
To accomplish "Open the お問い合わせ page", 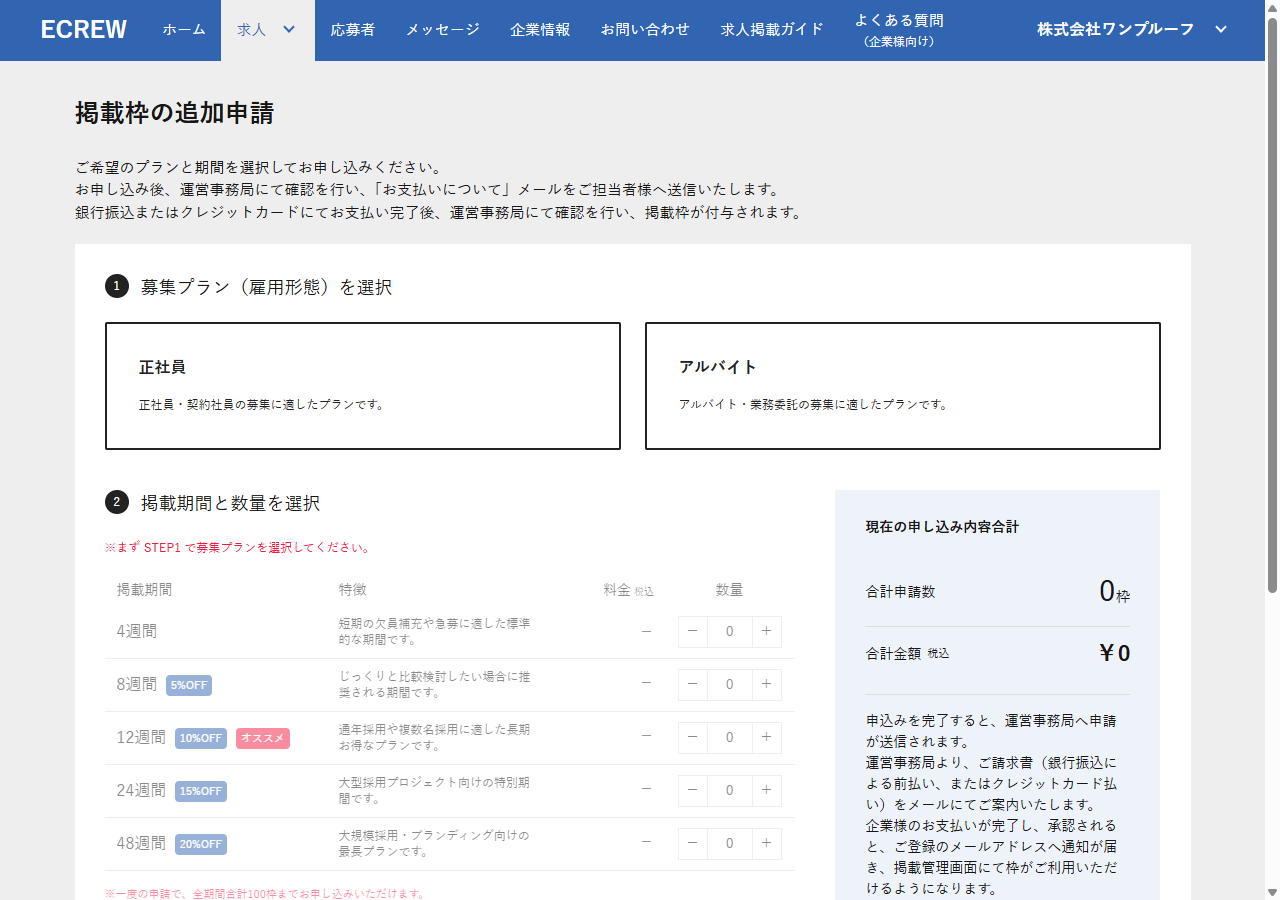I will pos(645,30).
